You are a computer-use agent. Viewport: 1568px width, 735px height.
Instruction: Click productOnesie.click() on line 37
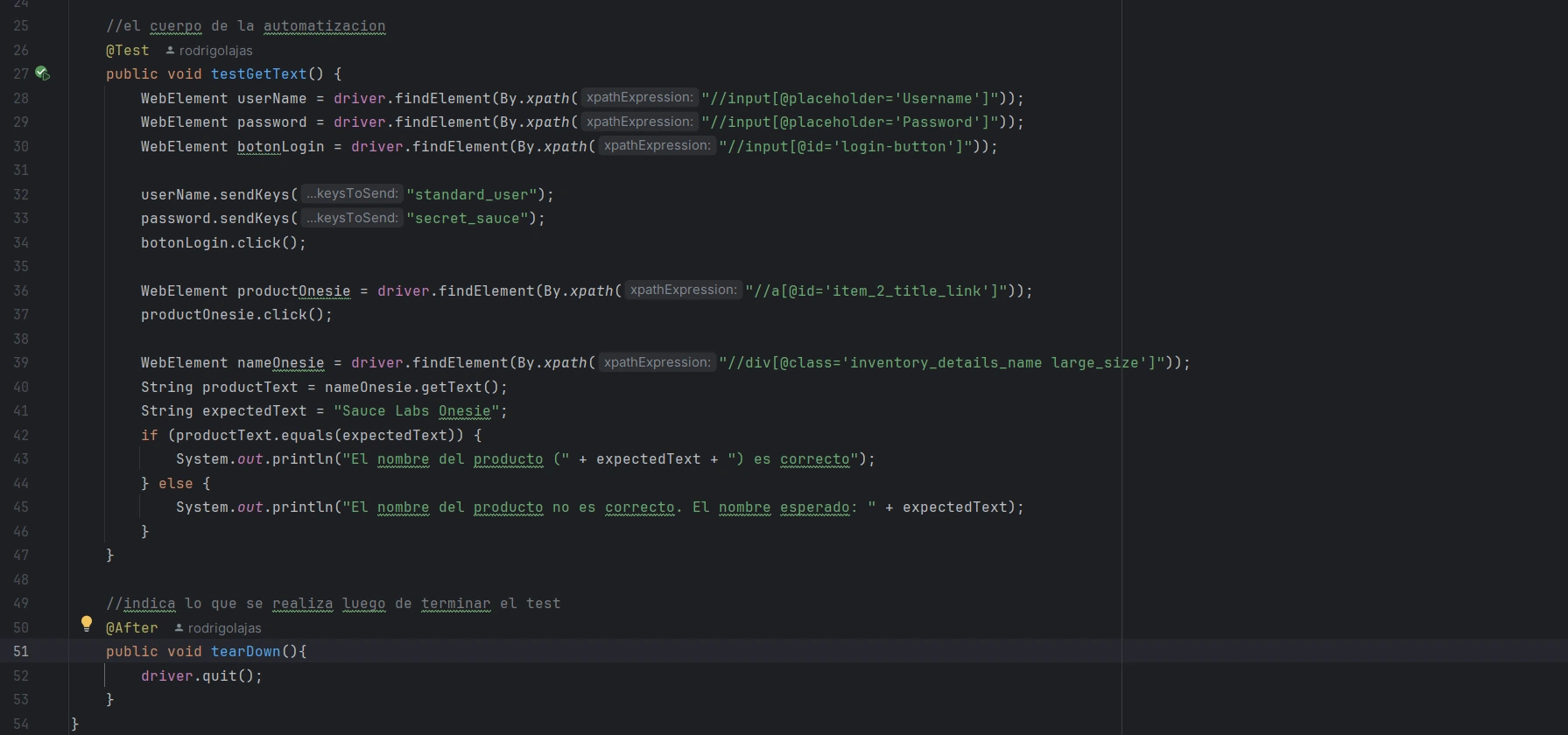pos(236,315)
